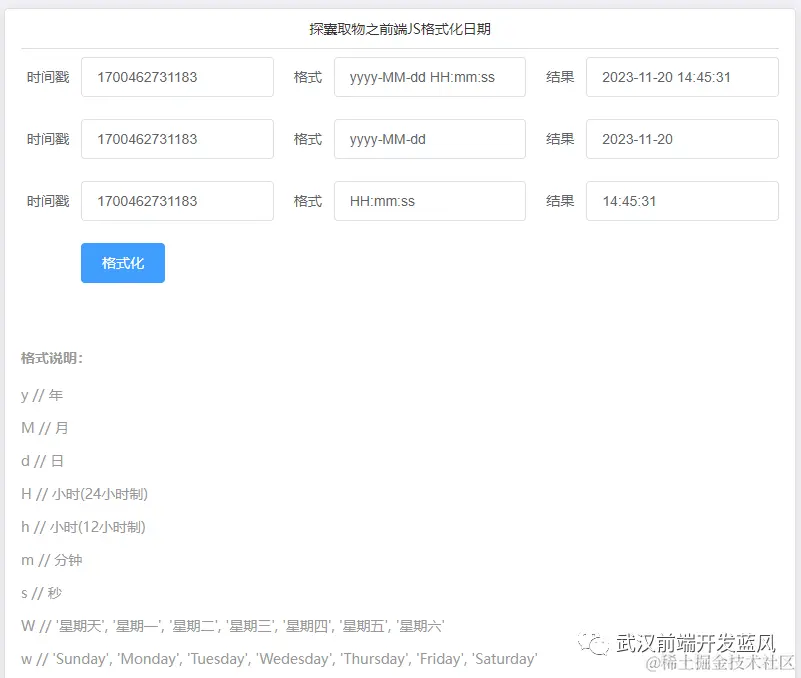Click the 'w // Sunday, Monday...' weekday line
This screenshot has height=678, width=801.
(279, 659)
